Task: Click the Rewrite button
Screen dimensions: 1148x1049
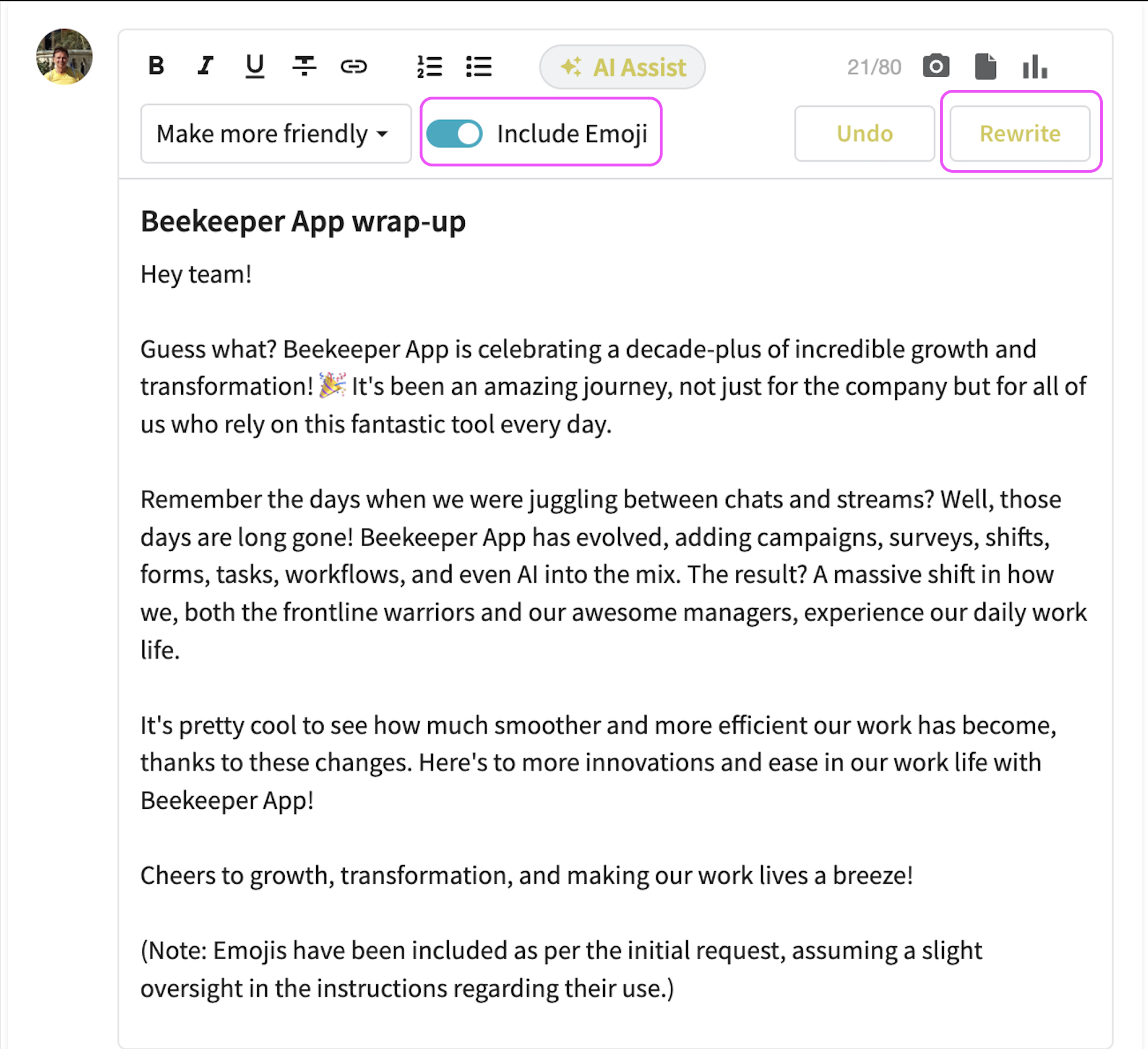Action: (1019, 133)
